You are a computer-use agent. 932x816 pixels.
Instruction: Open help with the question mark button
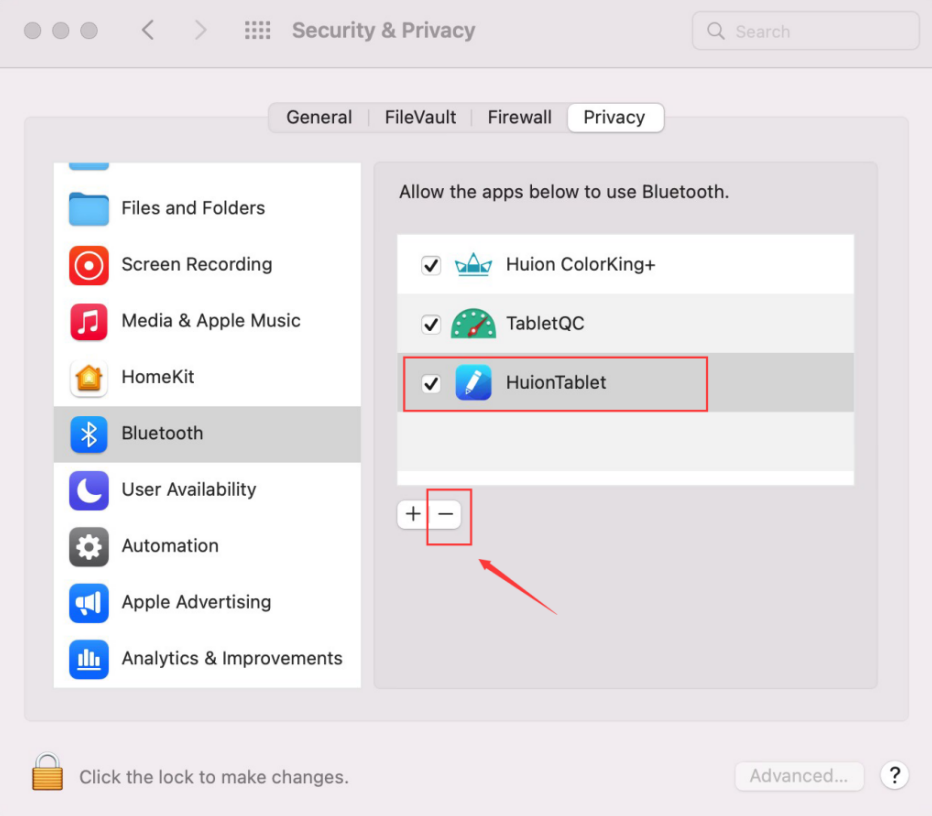point(895,775)
